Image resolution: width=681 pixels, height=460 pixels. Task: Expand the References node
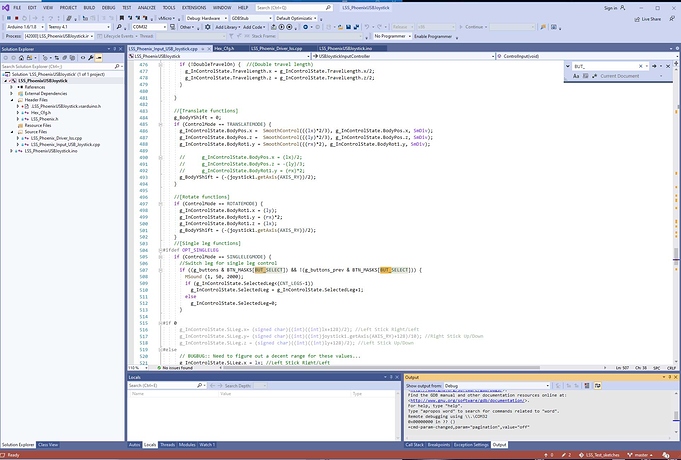click(12, 87)
